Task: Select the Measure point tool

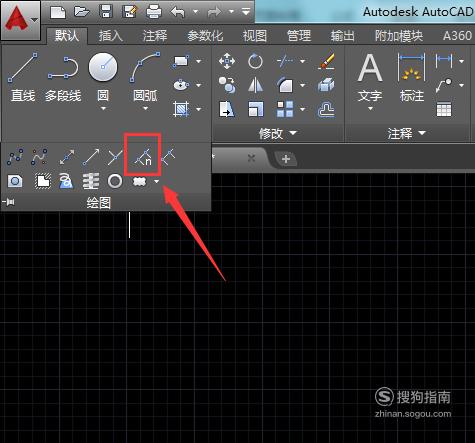Action: [168, 157]
